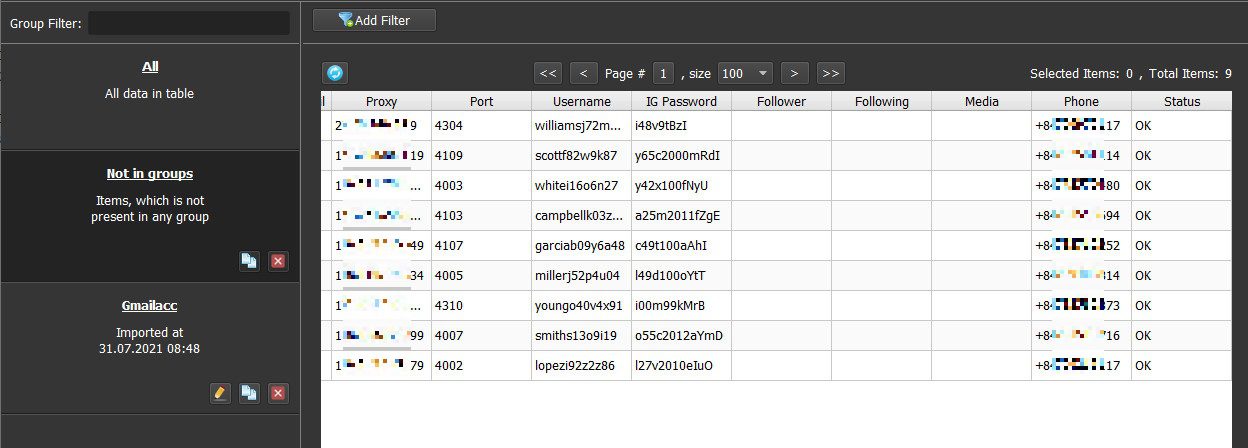1248x448 pixels.
Task: Edit the Gmailacc group pencil icon
Action: [x=220, y=393]
